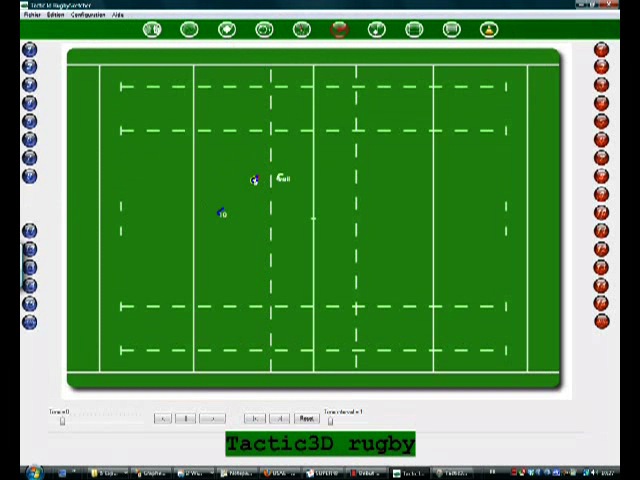The image size is (640, 480).
Task: Open the Aide help menu
Action: click(118, 15)
